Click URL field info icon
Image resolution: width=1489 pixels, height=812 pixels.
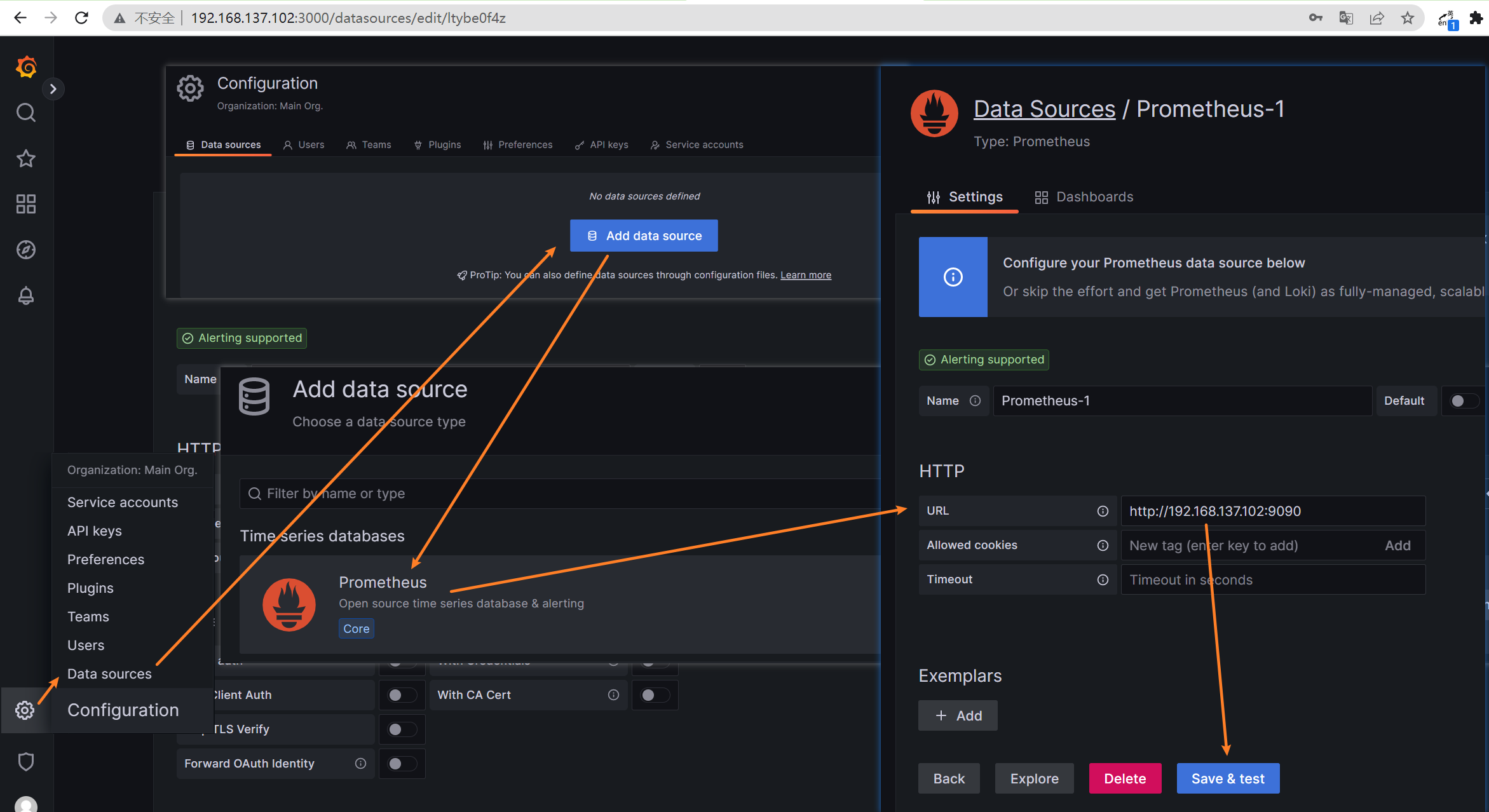[1103, 511]
